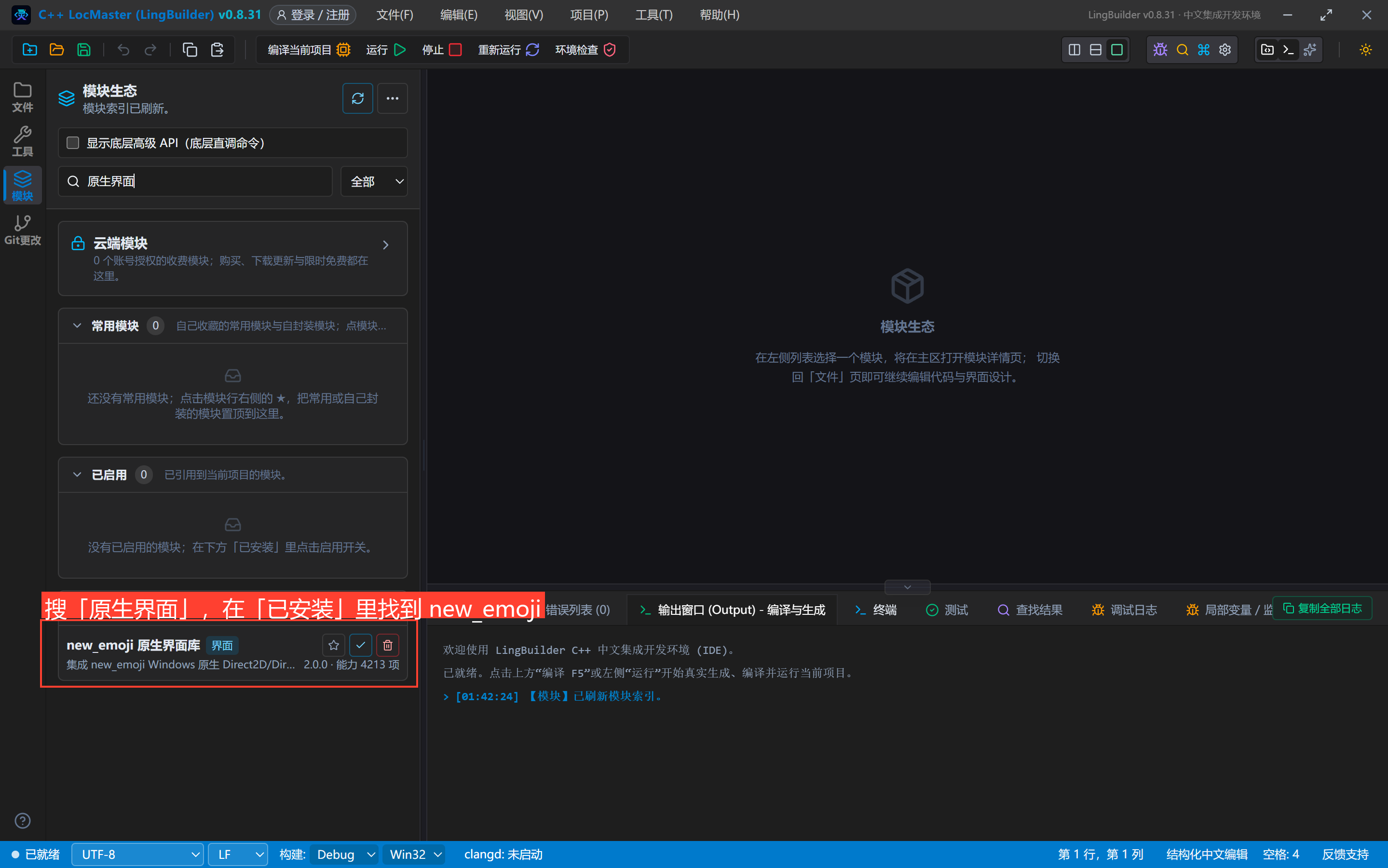Click the AI sparkles icon

[x=1310, y=50]
